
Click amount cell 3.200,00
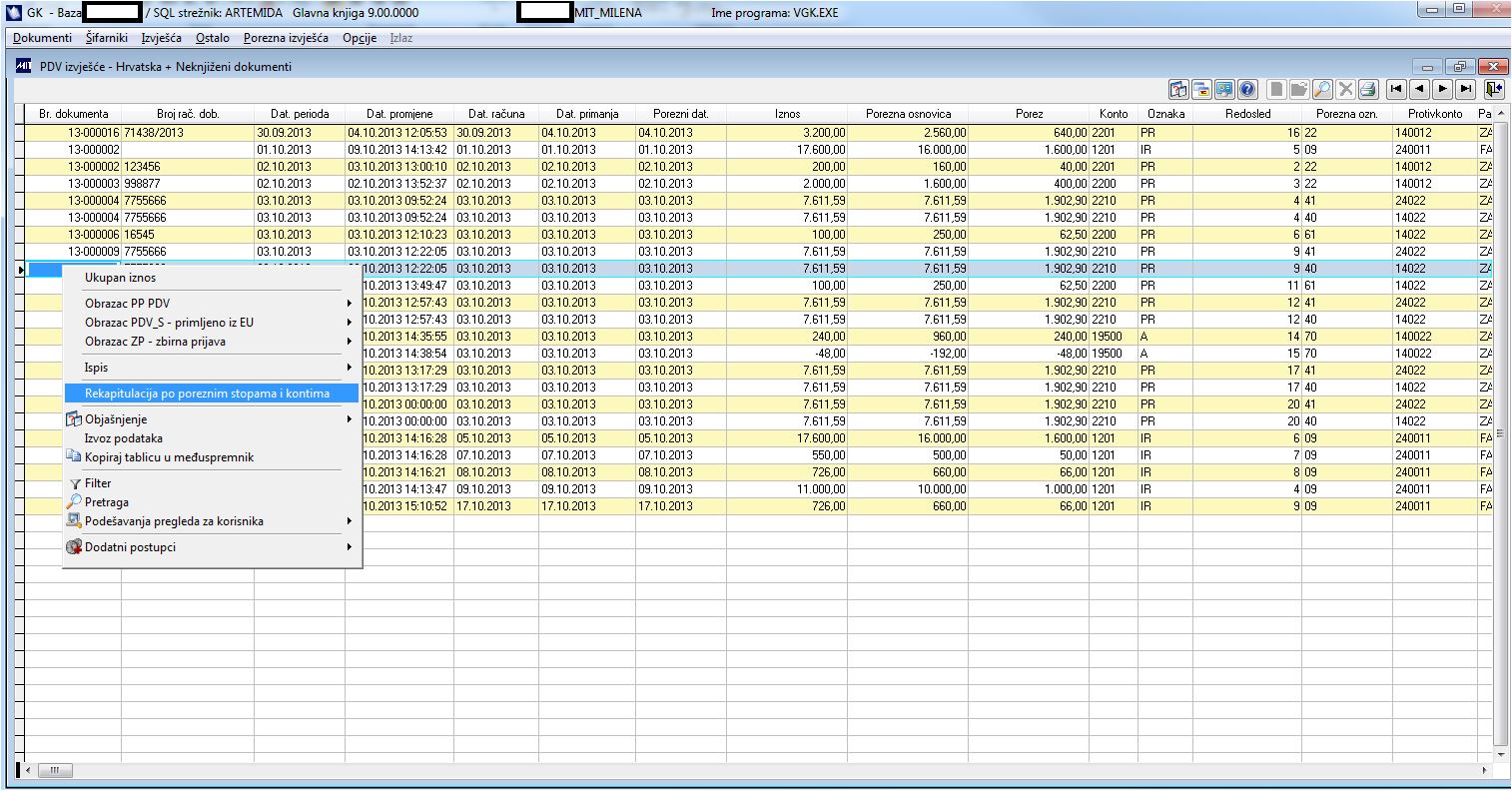tap(787, 133)
